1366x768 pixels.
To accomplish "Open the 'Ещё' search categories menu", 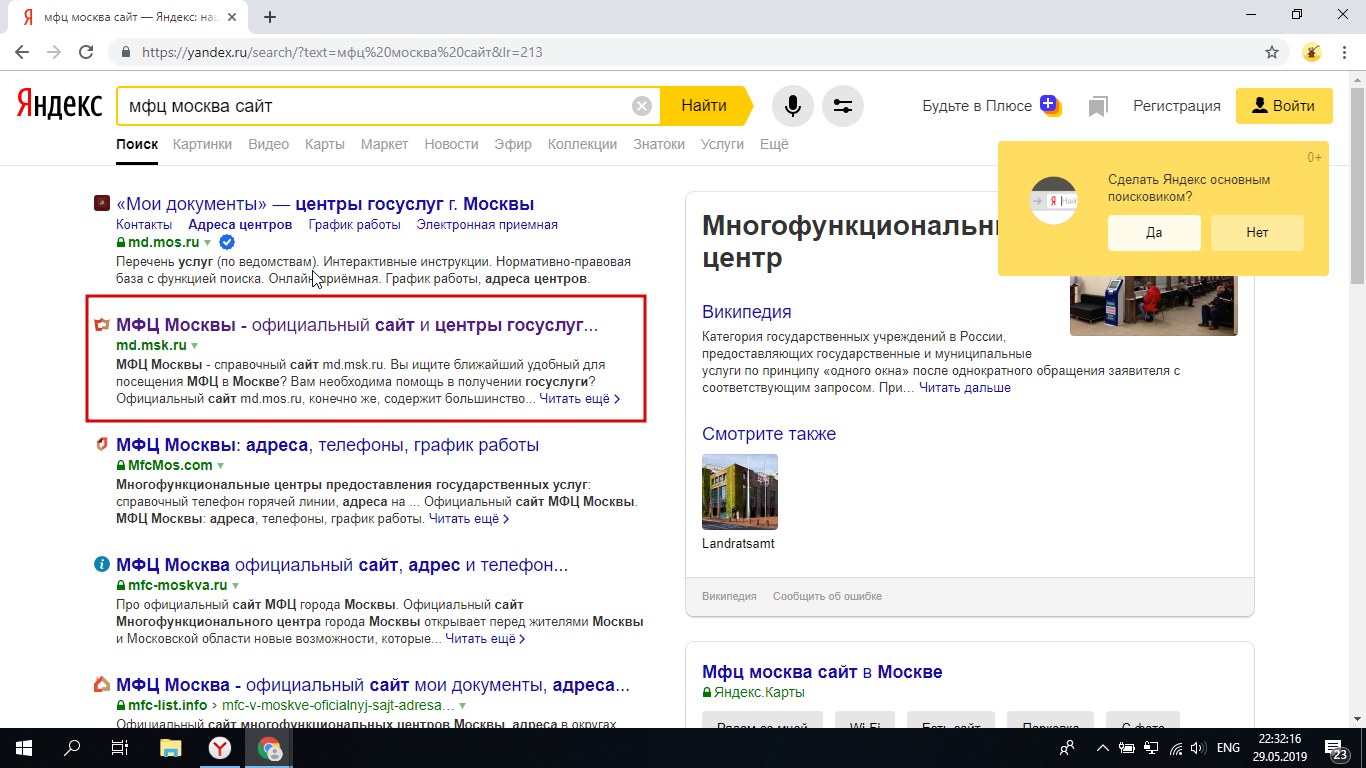I will (774, 144).
